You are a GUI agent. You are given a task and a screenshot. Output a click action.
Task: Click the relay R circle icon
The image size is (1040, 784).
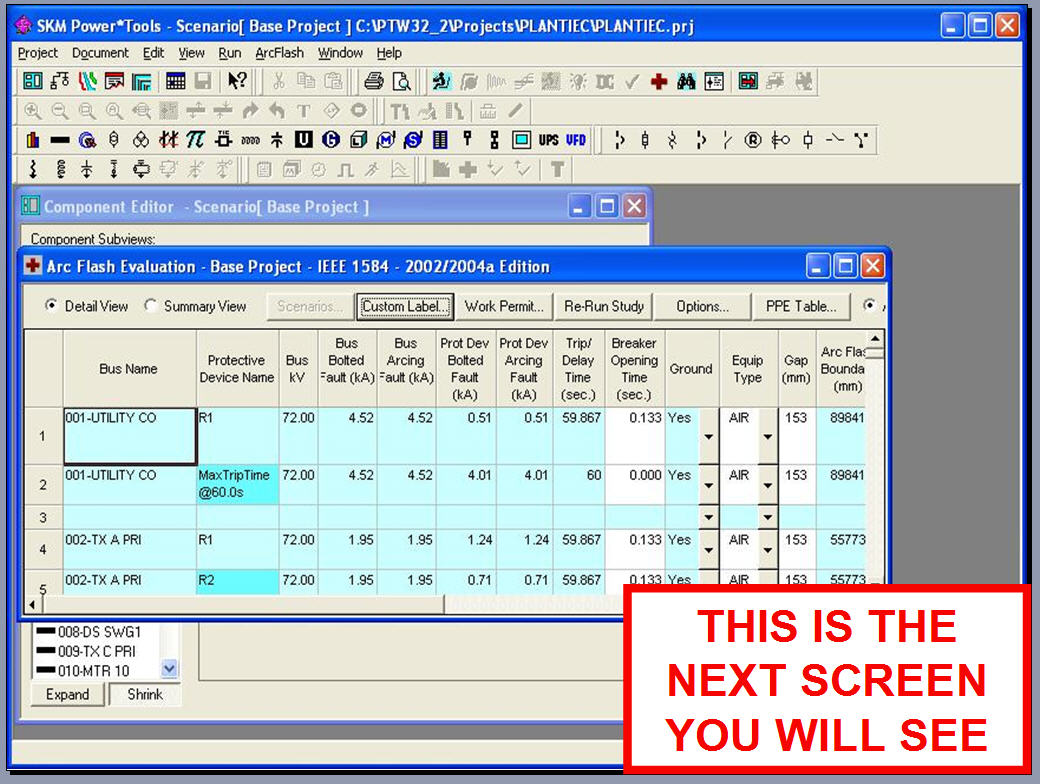(753, 140)
